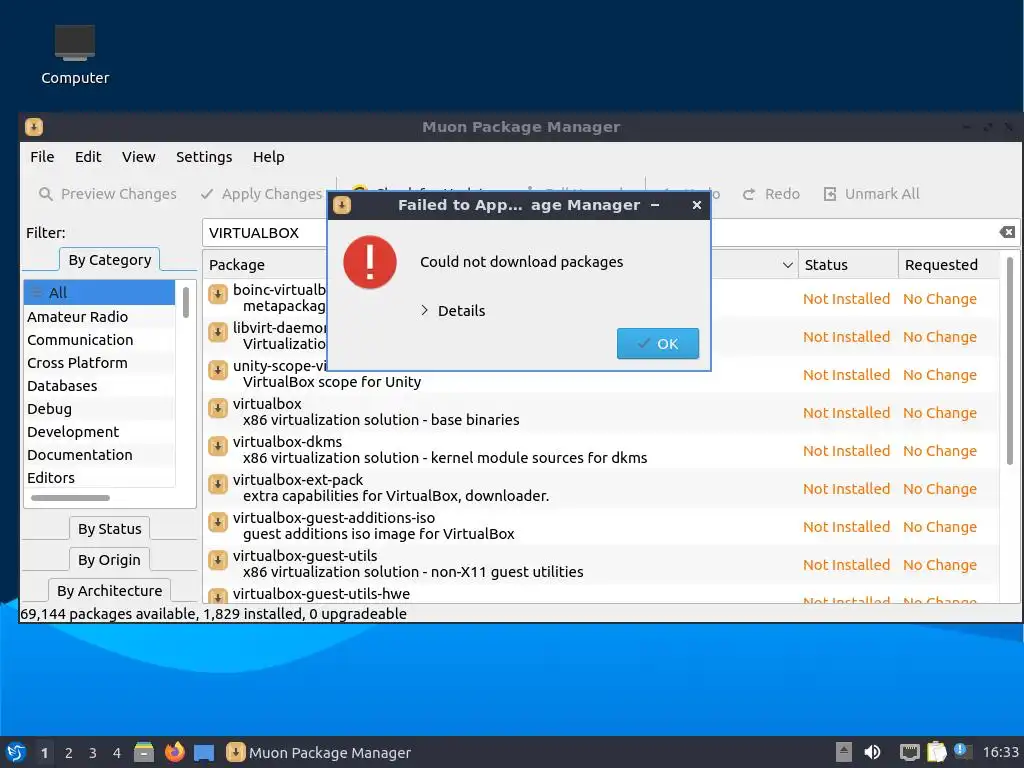
Task: Launch Firefox from the taskbar
Action: [174, 752]
